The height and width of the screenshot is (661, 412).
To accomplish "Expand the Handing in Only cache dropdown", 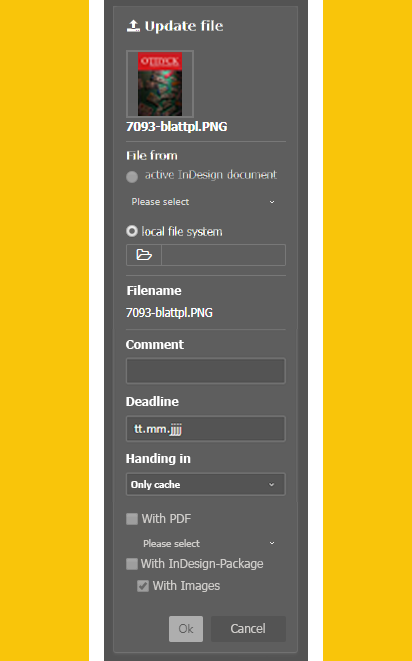I will click(x=206, y=484).
